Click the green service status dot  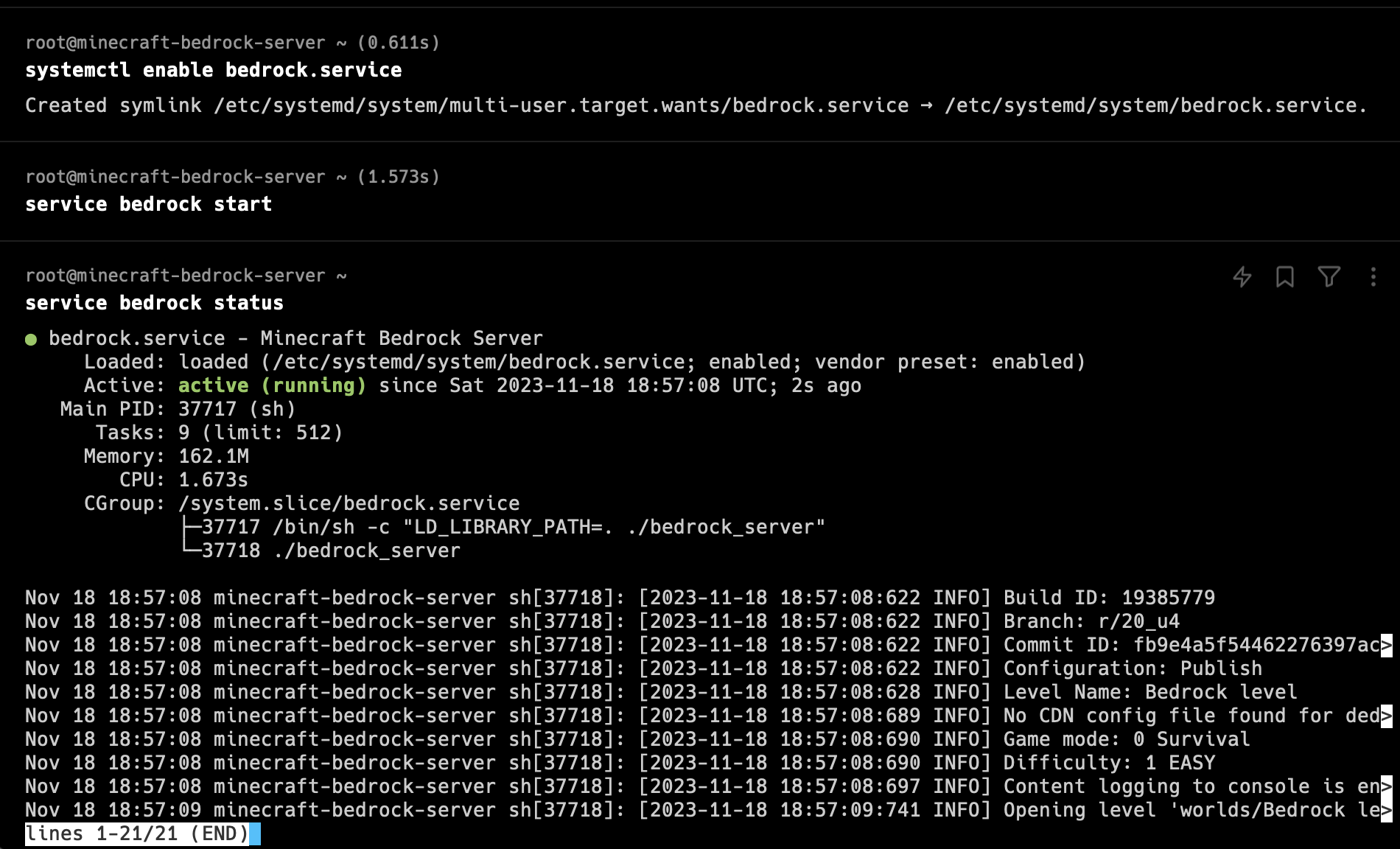click(x=31, y=340)
